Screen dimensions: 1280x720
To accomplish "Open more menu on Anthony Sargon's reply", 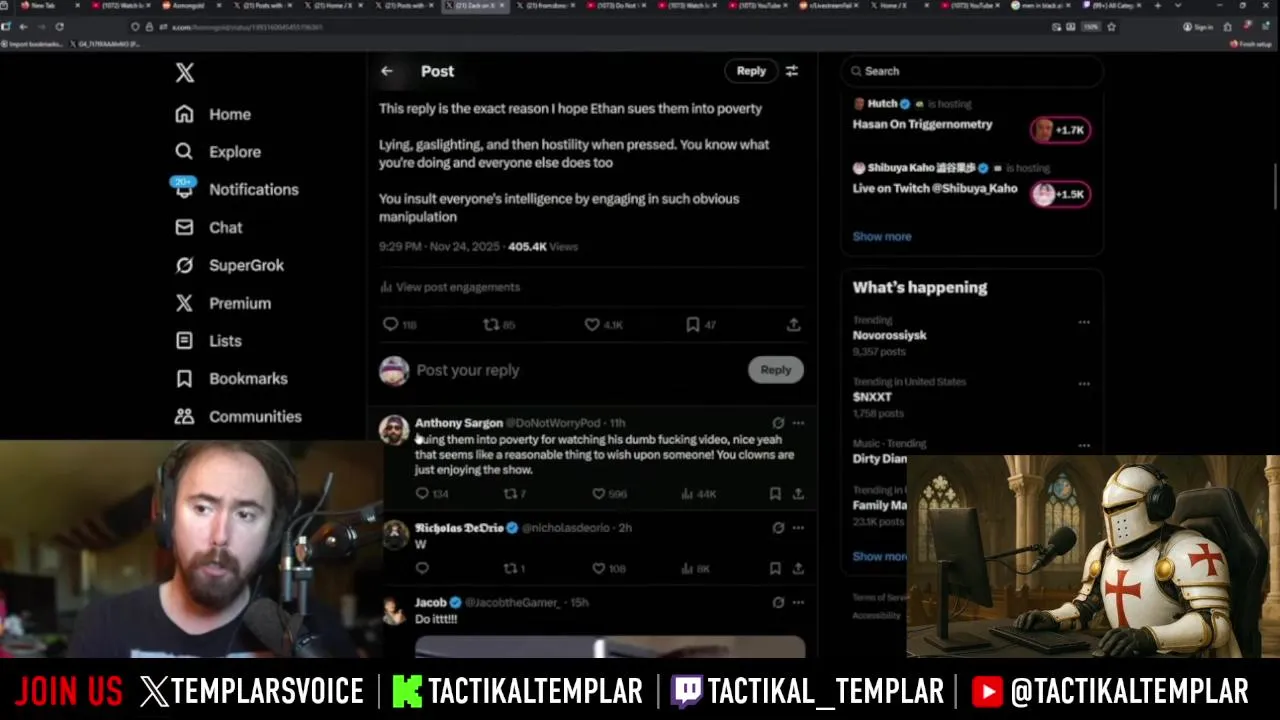I will (798, 423).
